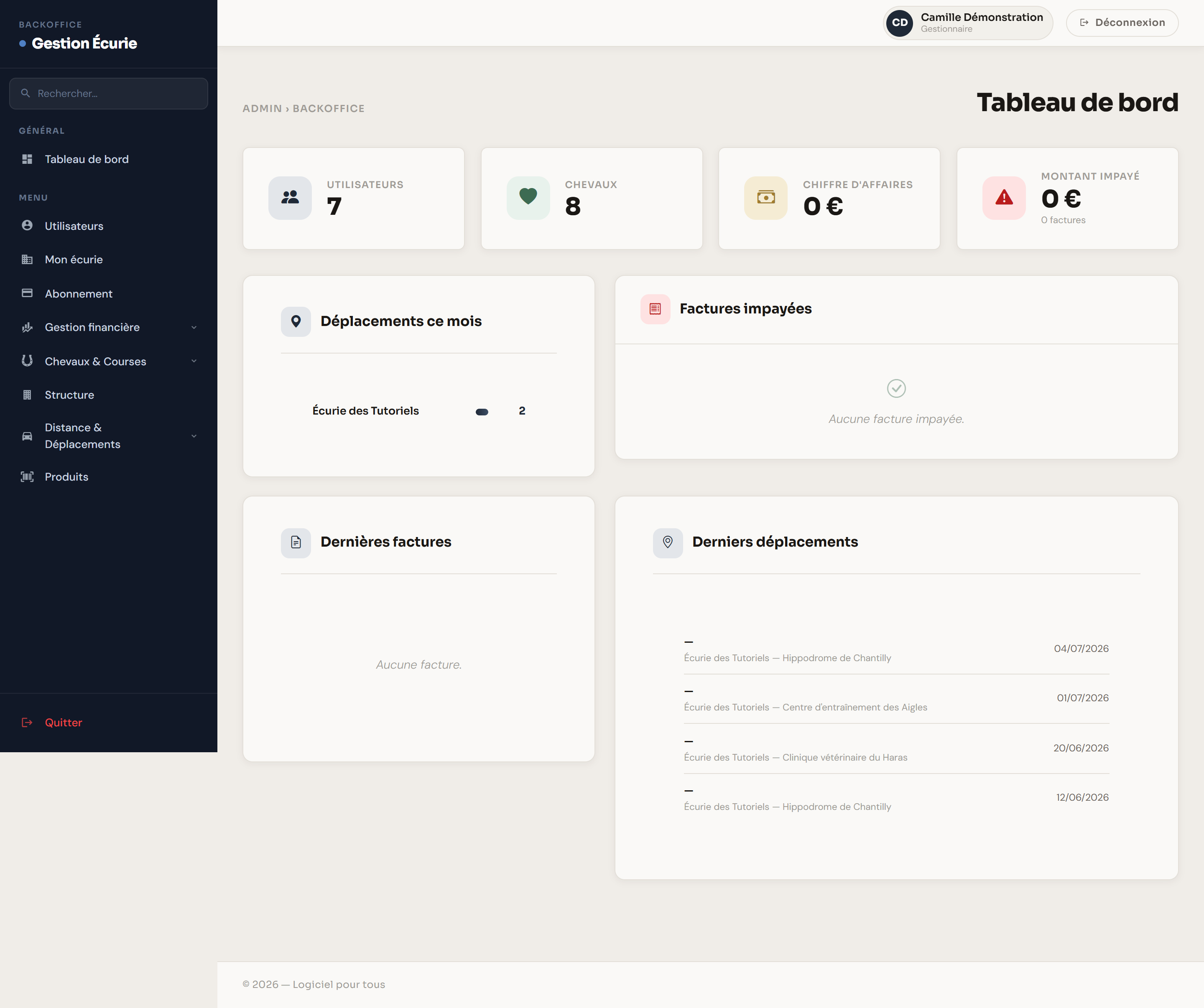Click the Gestion financière menu label
The width and height of the screenshot is (1204, 1008).
[92, 327]
